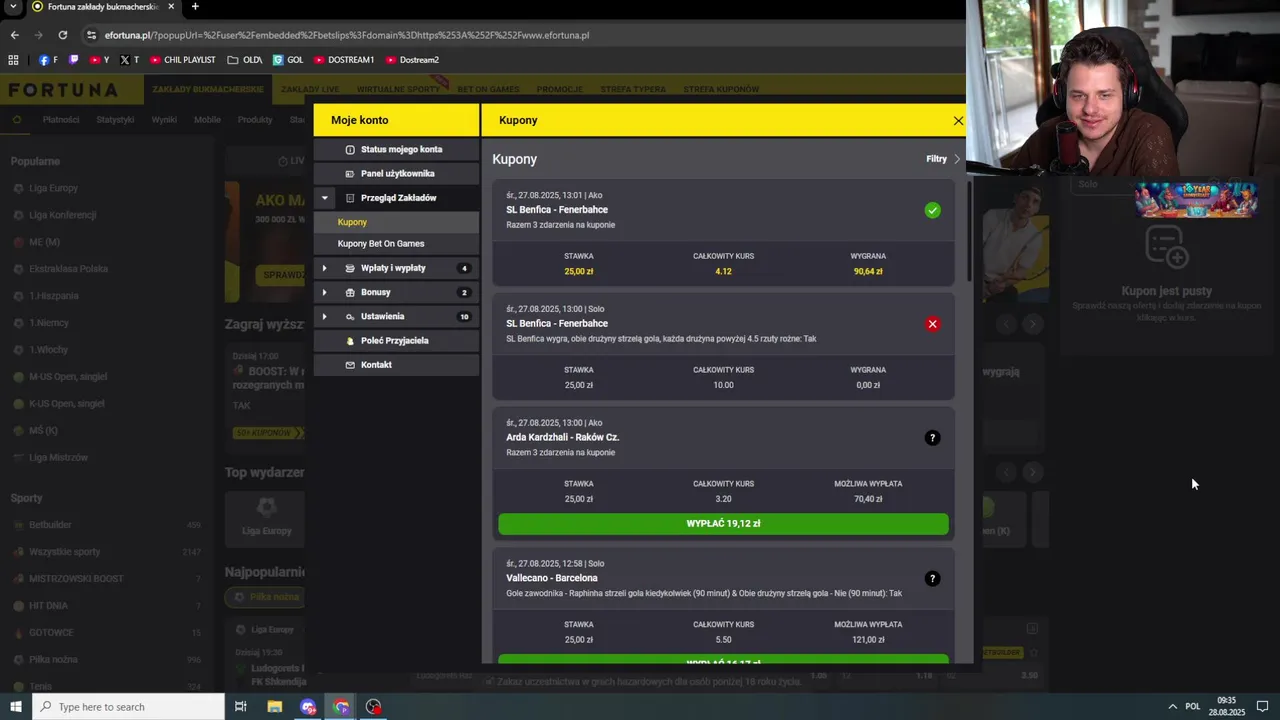Click the Poleć Przyjaciela bell icon

point(350,341)
